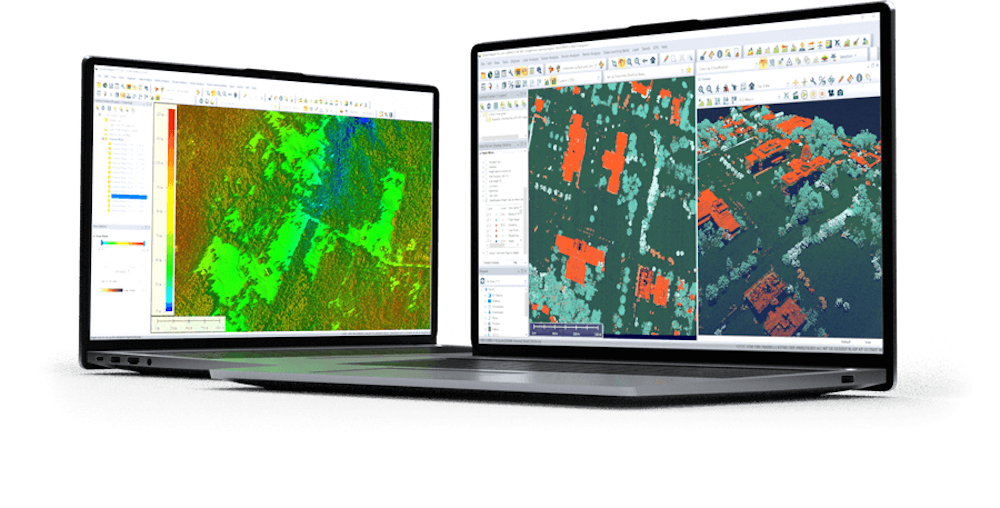Screen dimensions: 1000x508
Task: Open 3D viewer wrench settings icon
Action: pos(813,81)
